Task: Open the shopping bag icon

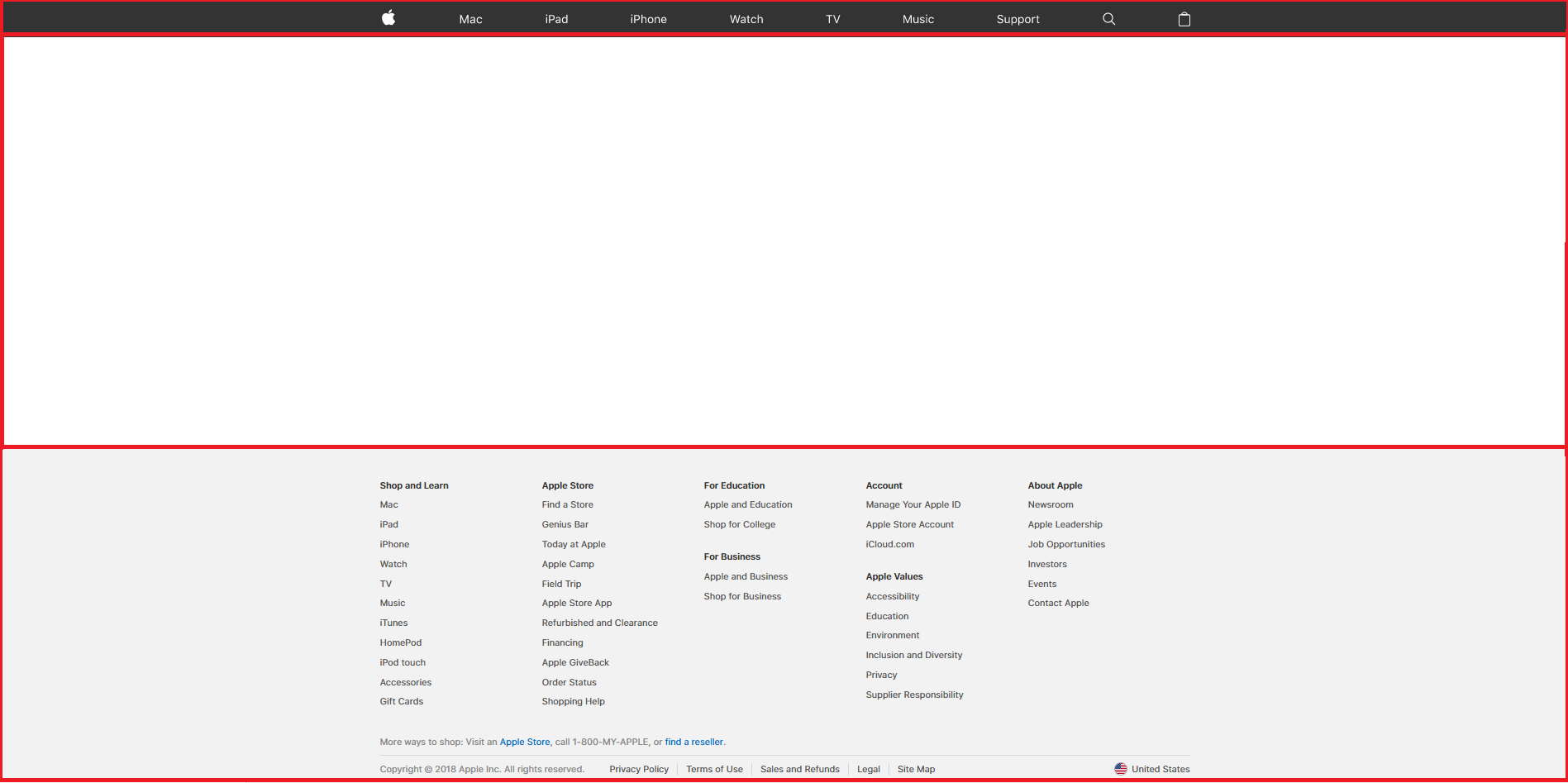Action: 1184,19
